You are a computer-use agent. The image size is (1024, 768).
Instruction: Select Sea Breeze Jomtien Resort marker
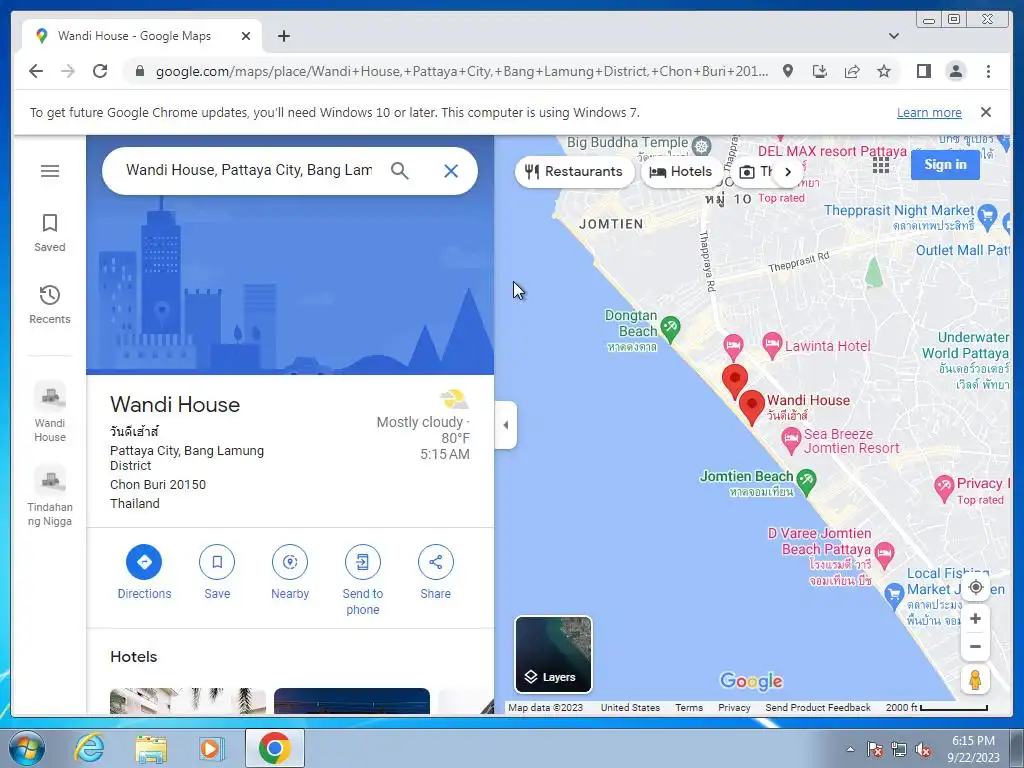coord(791,440)
